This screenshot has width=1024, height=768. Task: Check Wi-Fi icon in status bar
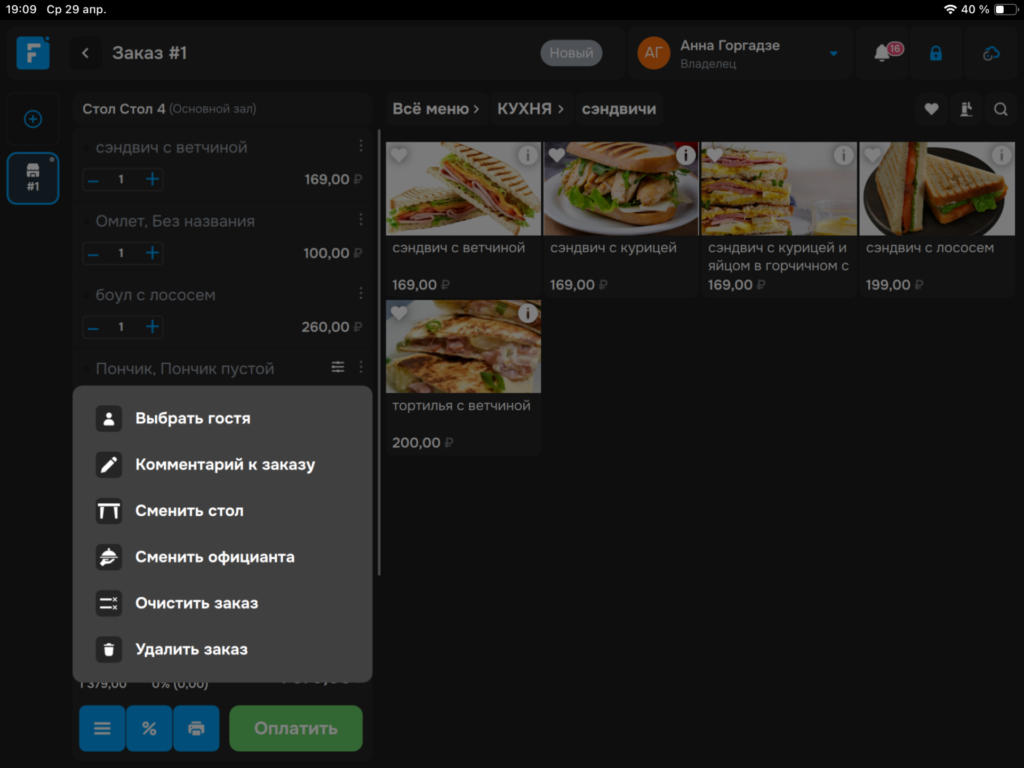pyautogui.click(x=950, y=9)
